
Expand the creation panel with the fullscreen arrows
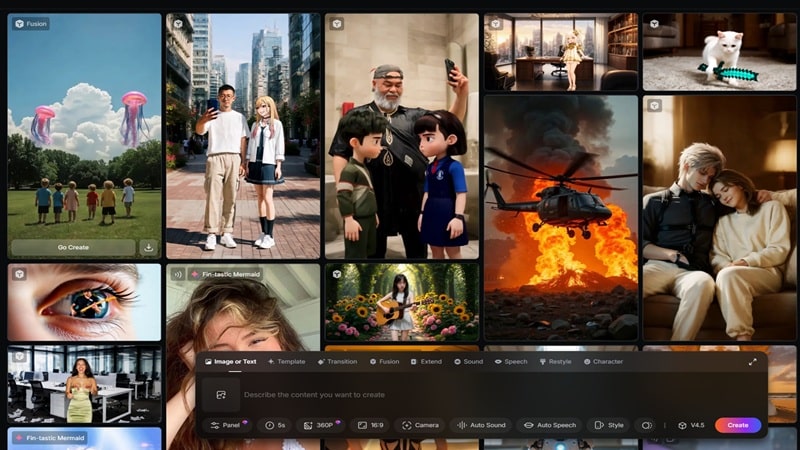752,362
